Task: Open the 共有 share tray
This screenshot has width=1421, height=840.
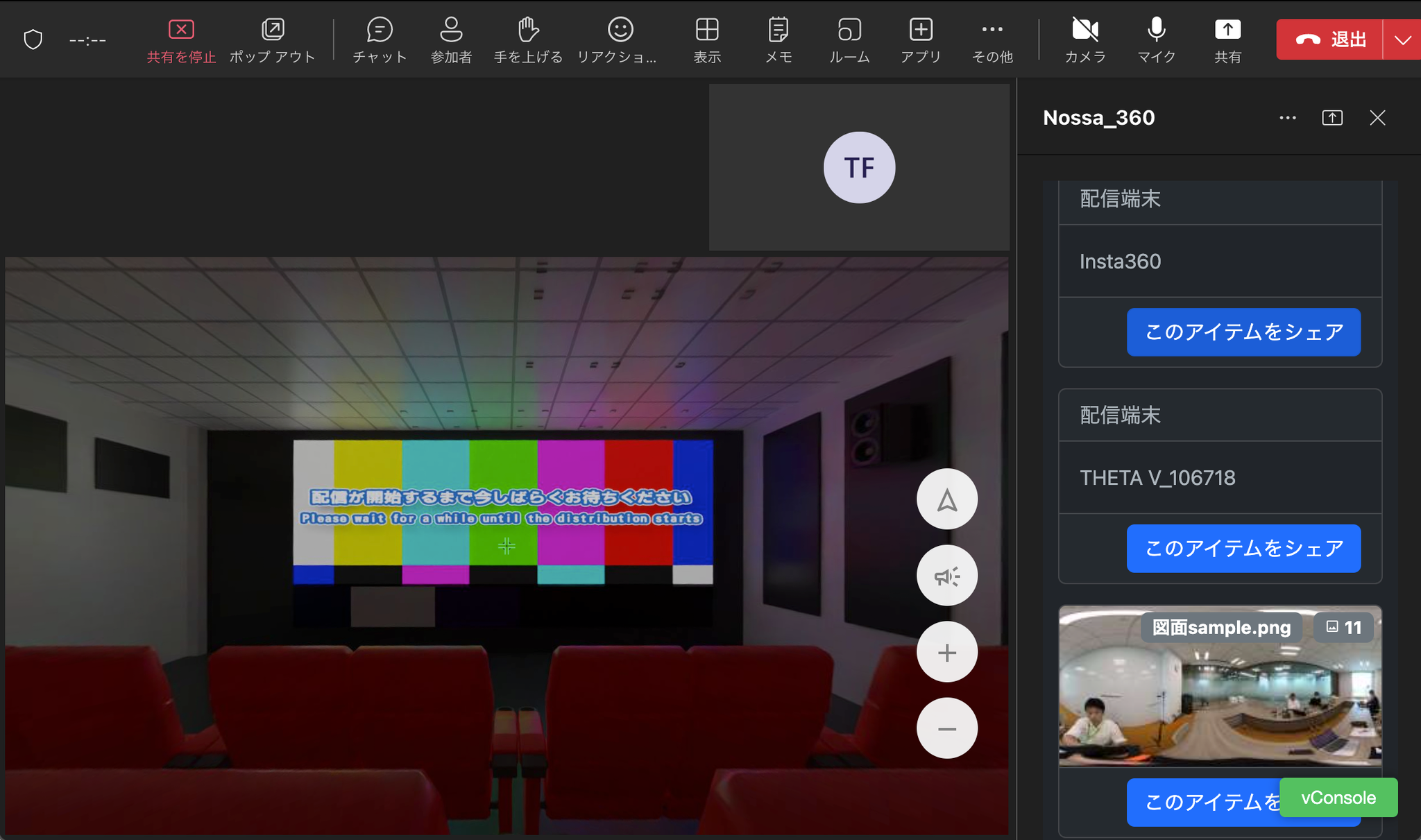Action: (x=1227, y=40)
